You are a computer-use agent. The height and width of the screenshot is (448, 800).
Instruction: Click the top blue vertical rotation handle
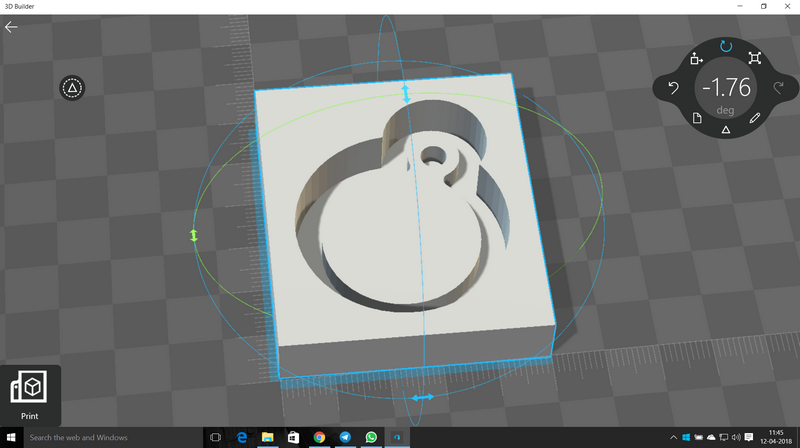click(406, 94)
